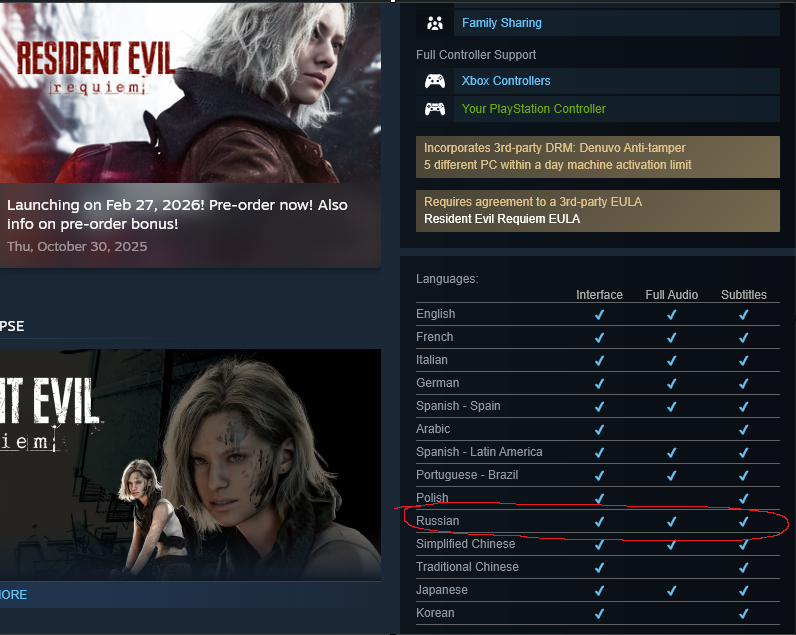Click the Xbox Controllers gamepad icon

pos(435,81)
